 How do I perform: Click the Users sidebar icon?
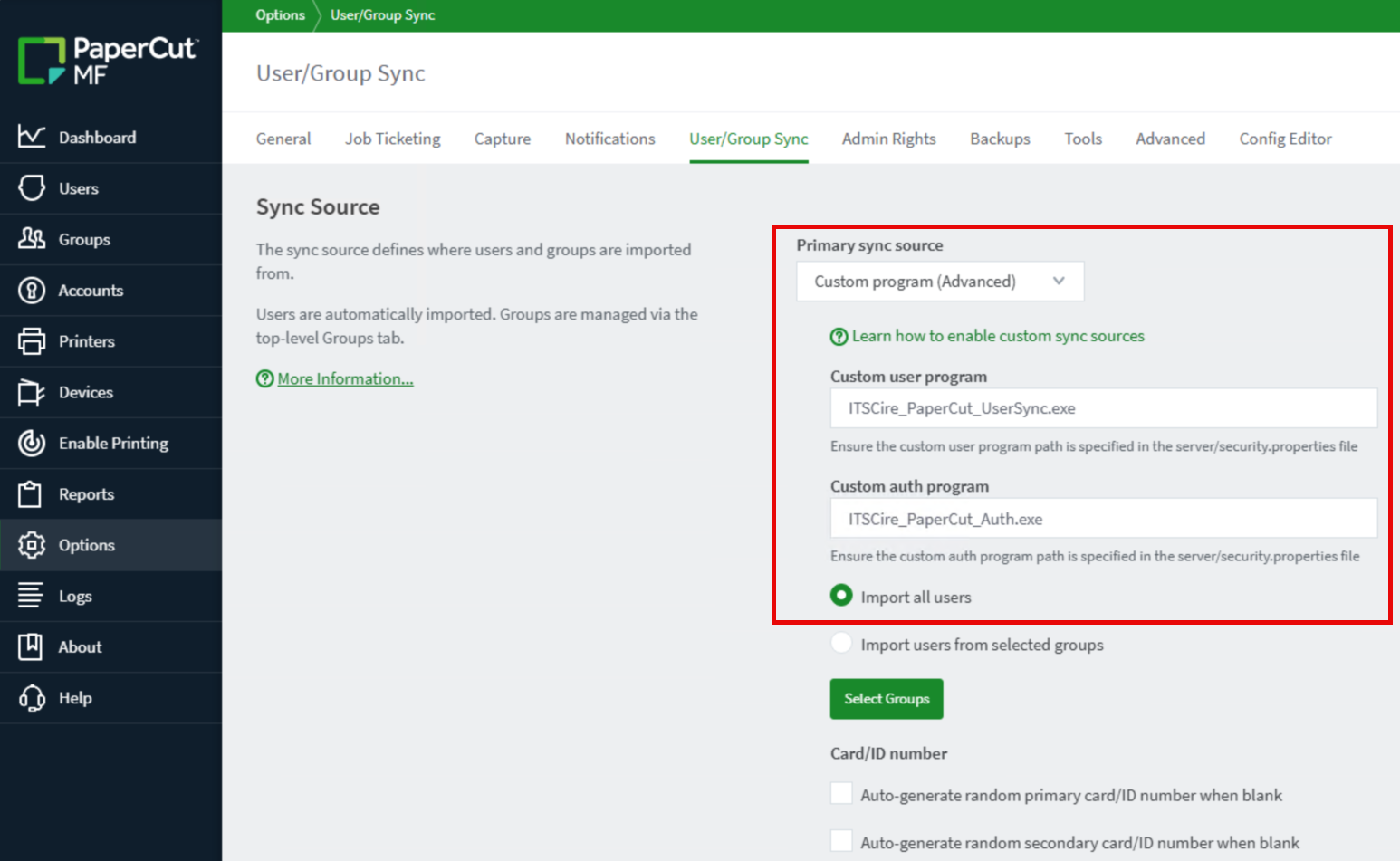tap(32, 188)
